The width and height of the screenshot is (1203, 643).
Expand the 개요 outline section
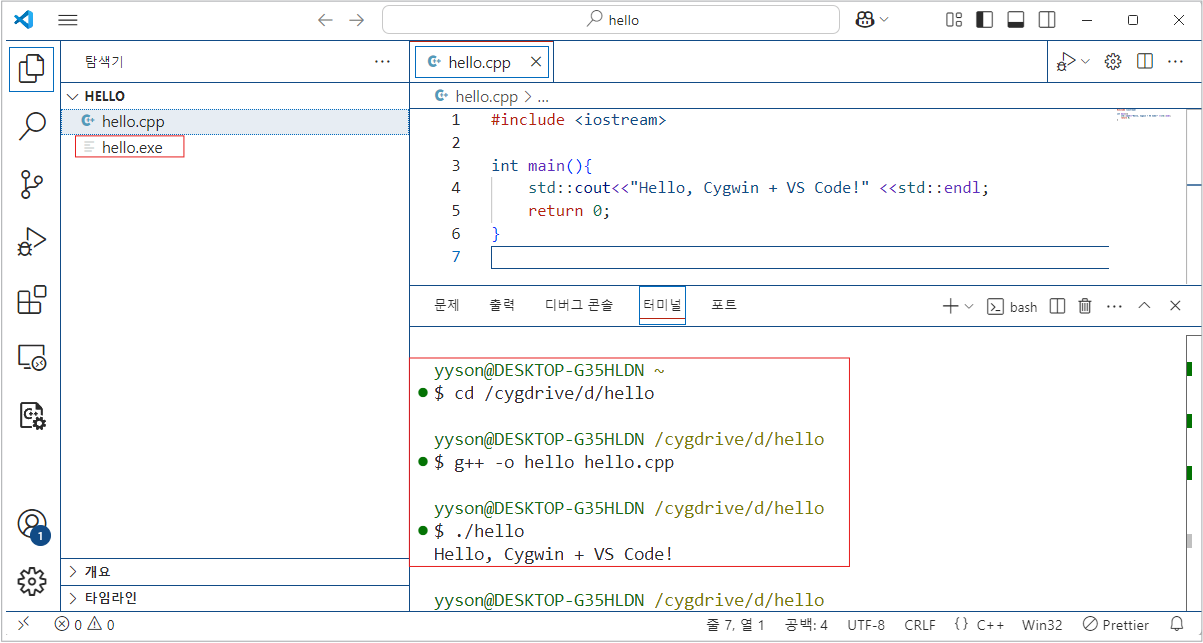click(x=234, y=572)
